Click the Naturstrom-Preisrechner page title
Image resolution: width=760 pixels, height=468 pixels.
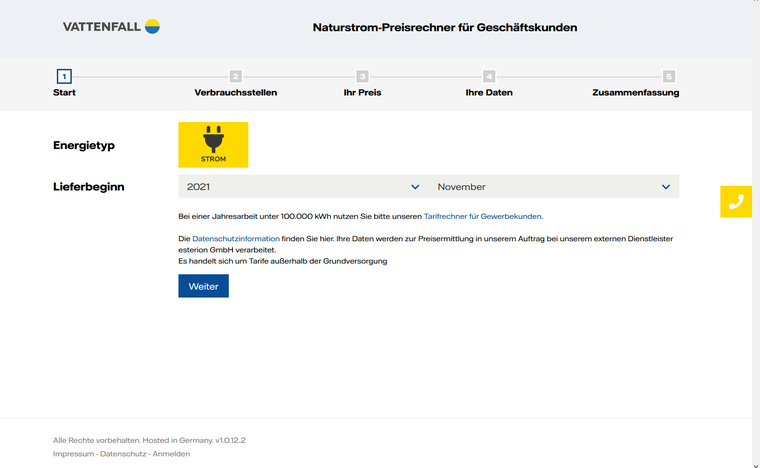445,28
